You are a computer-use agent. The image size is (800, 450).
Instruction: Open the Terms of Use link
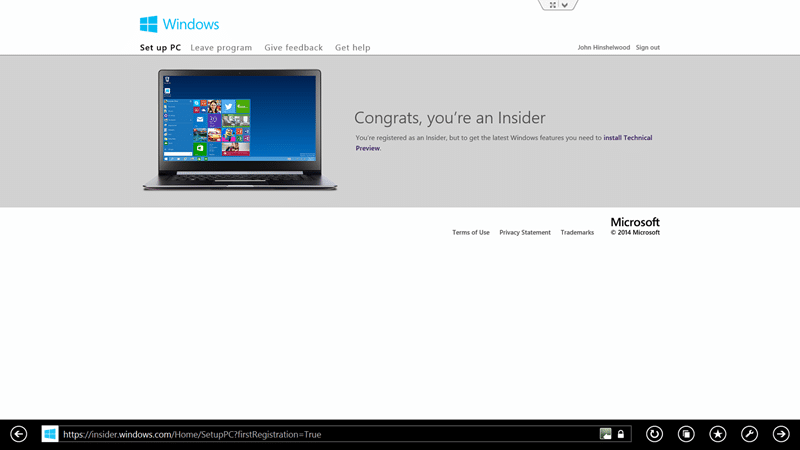click(x=470, y=232)
